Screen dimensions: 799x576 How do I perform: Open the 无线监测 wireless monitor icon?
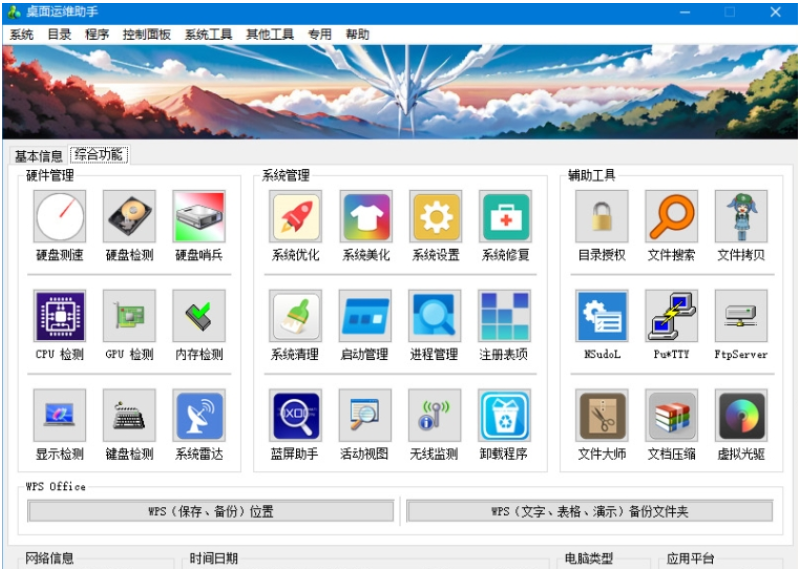435,415
